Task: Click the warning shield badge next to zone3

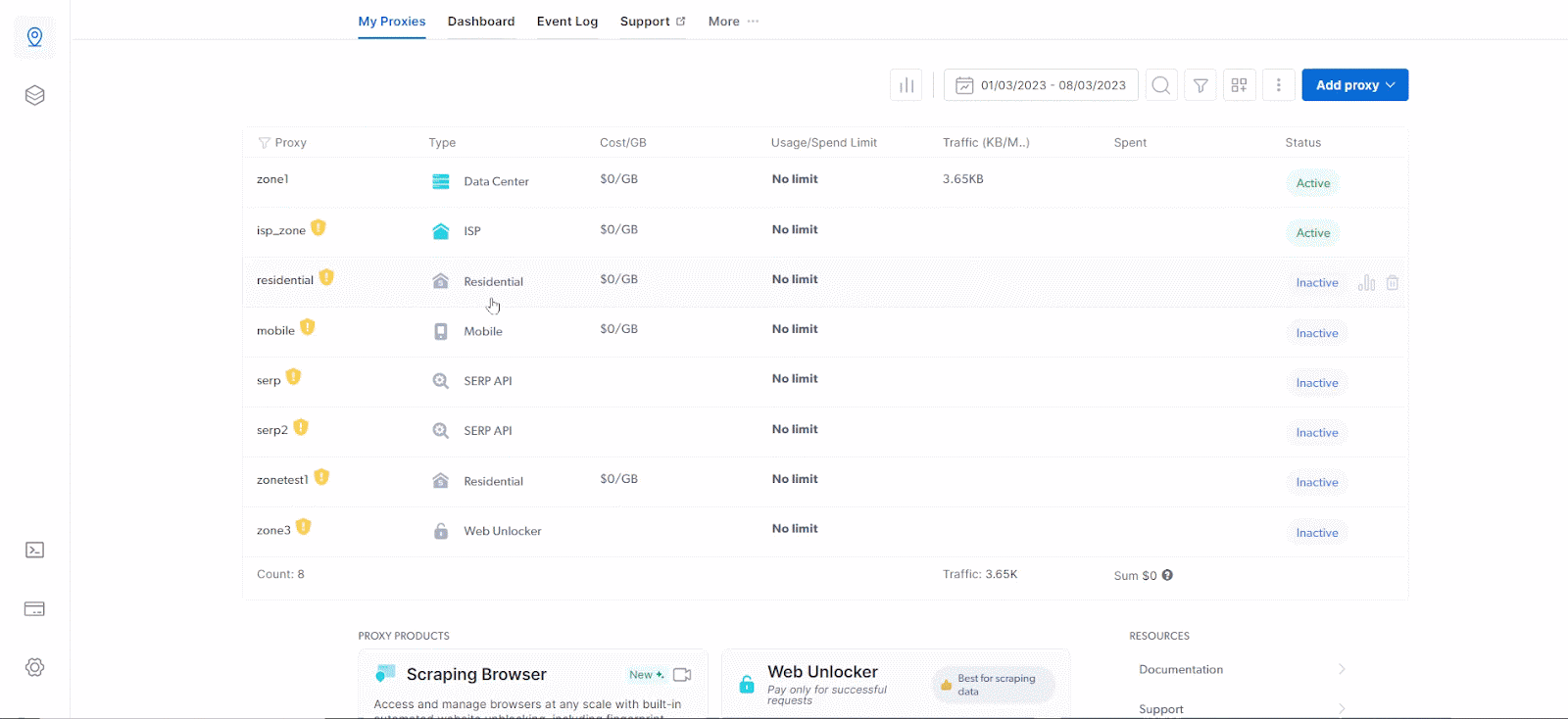Action: (304, 527)
